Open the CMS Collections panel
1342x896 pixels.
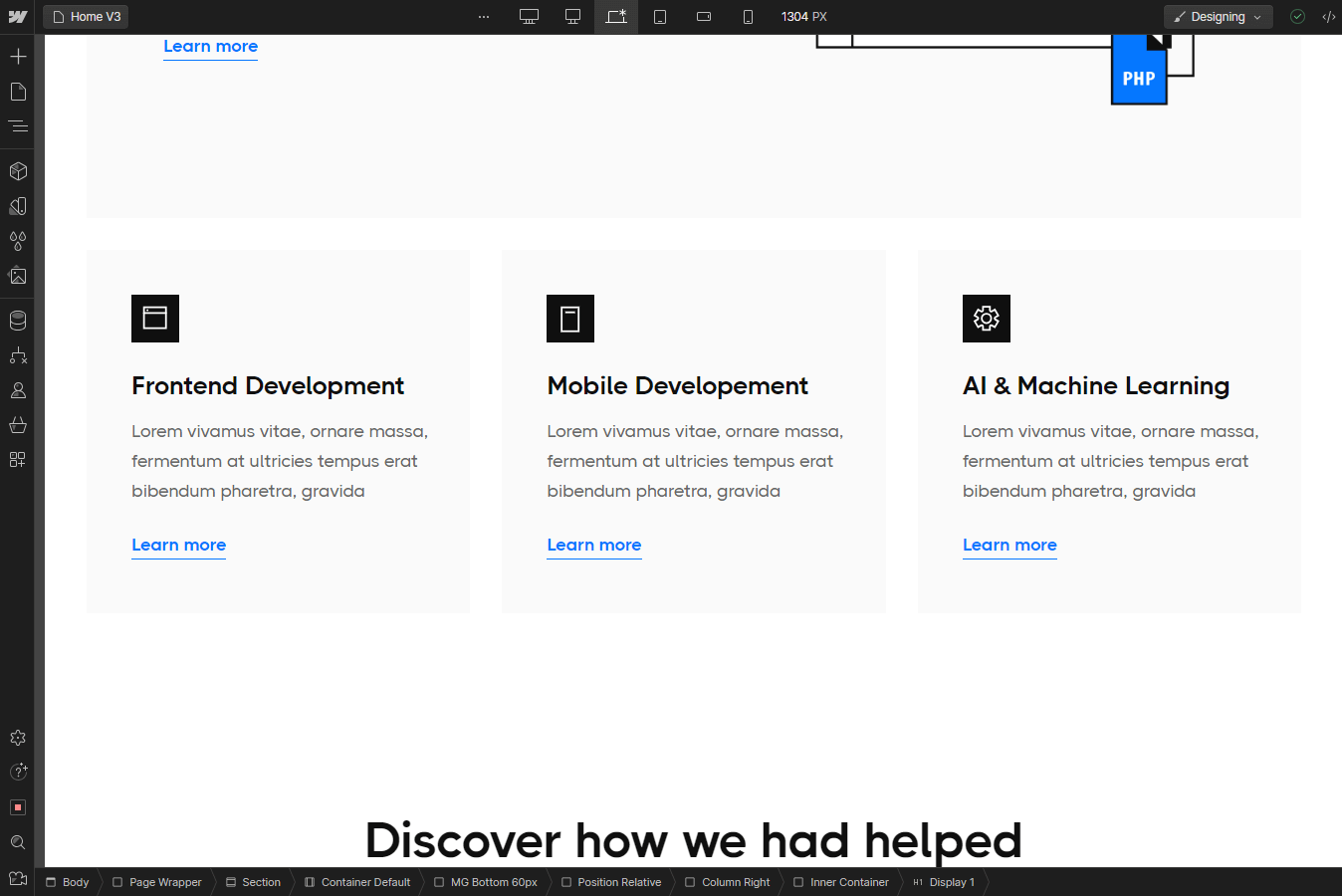tap(18, 320)
